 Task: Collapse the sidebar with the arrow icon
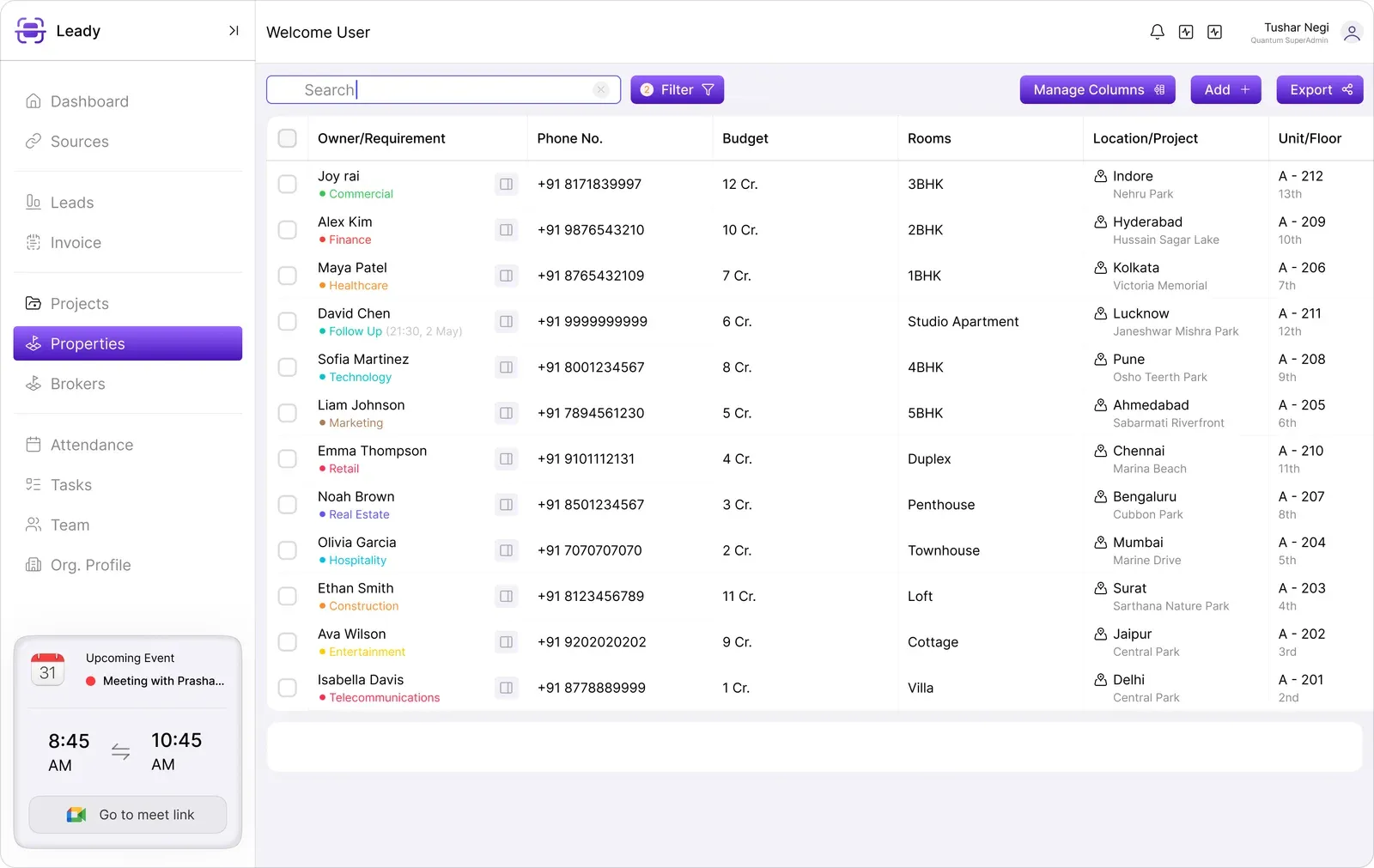pos(234,31)
